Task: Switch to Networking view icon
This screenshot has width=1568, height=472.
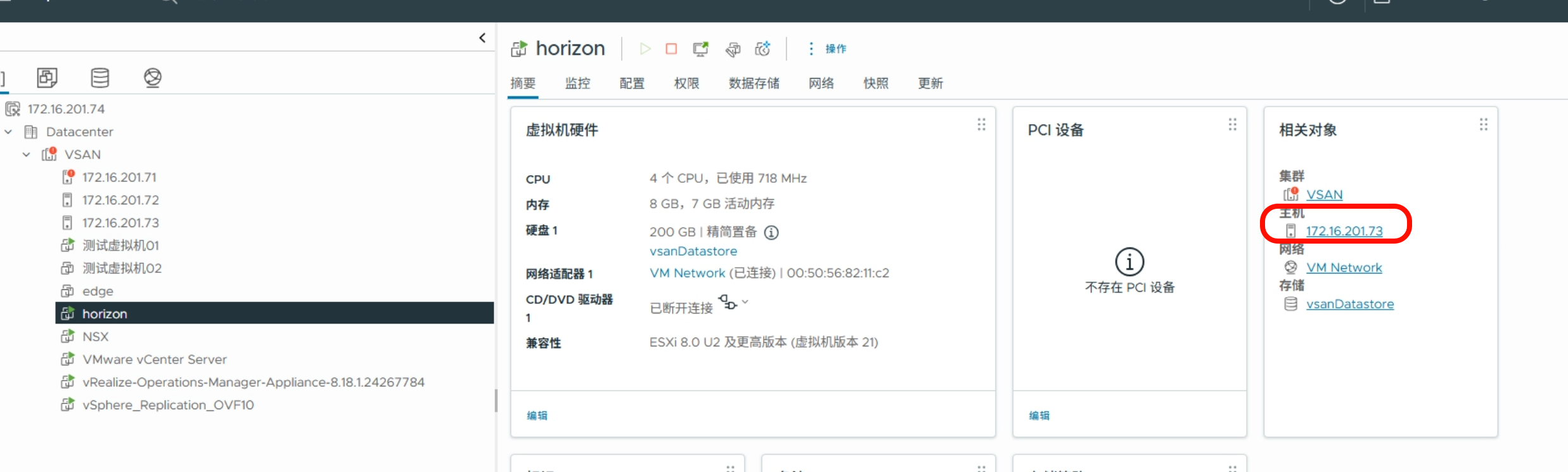Action: click(x=153, y=77)
